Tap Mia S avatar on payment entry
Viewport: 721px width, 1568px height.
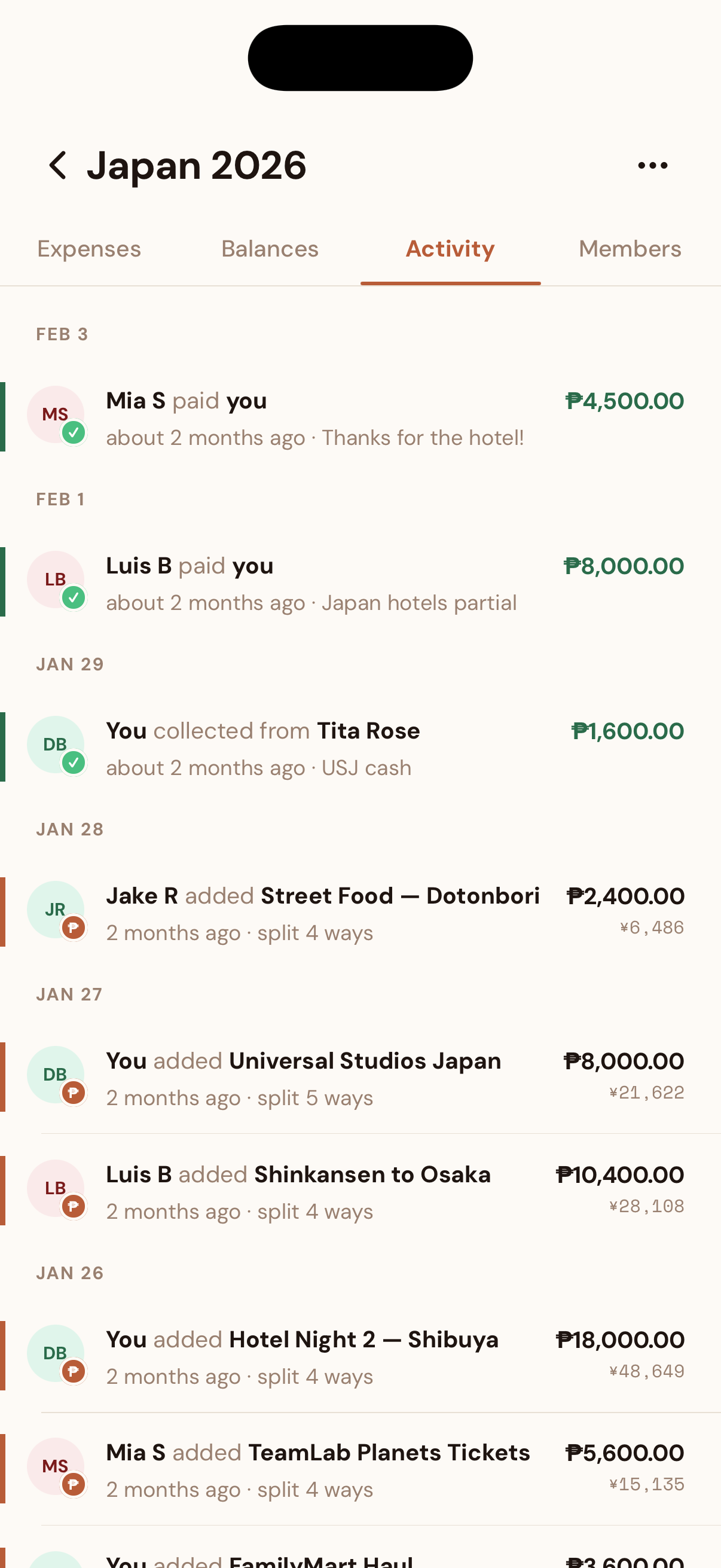56,414
